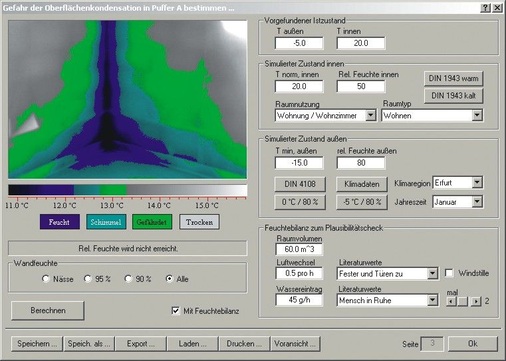Screen dimensions: 506x361
Task: Click the help question mark icon
Action: pyautogui.click(x=485, y=7)
